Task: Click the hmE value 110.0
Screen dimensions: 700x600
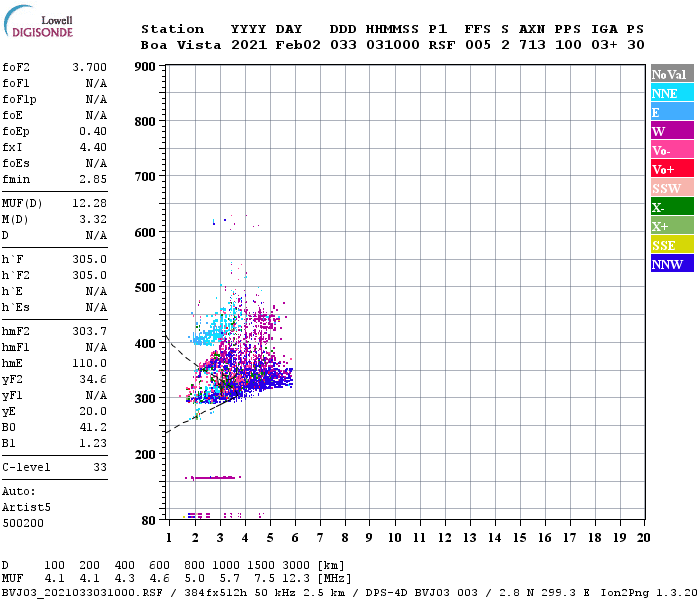Action: tap(89, 363)
